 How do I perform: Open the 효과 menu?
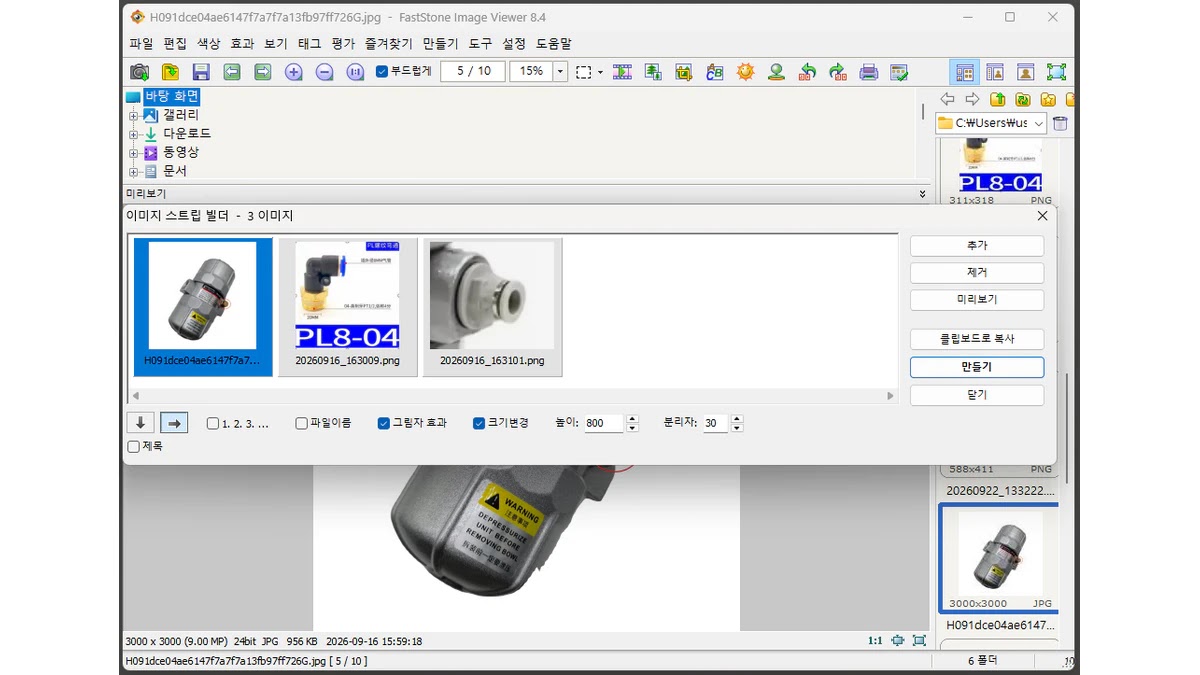242,44
